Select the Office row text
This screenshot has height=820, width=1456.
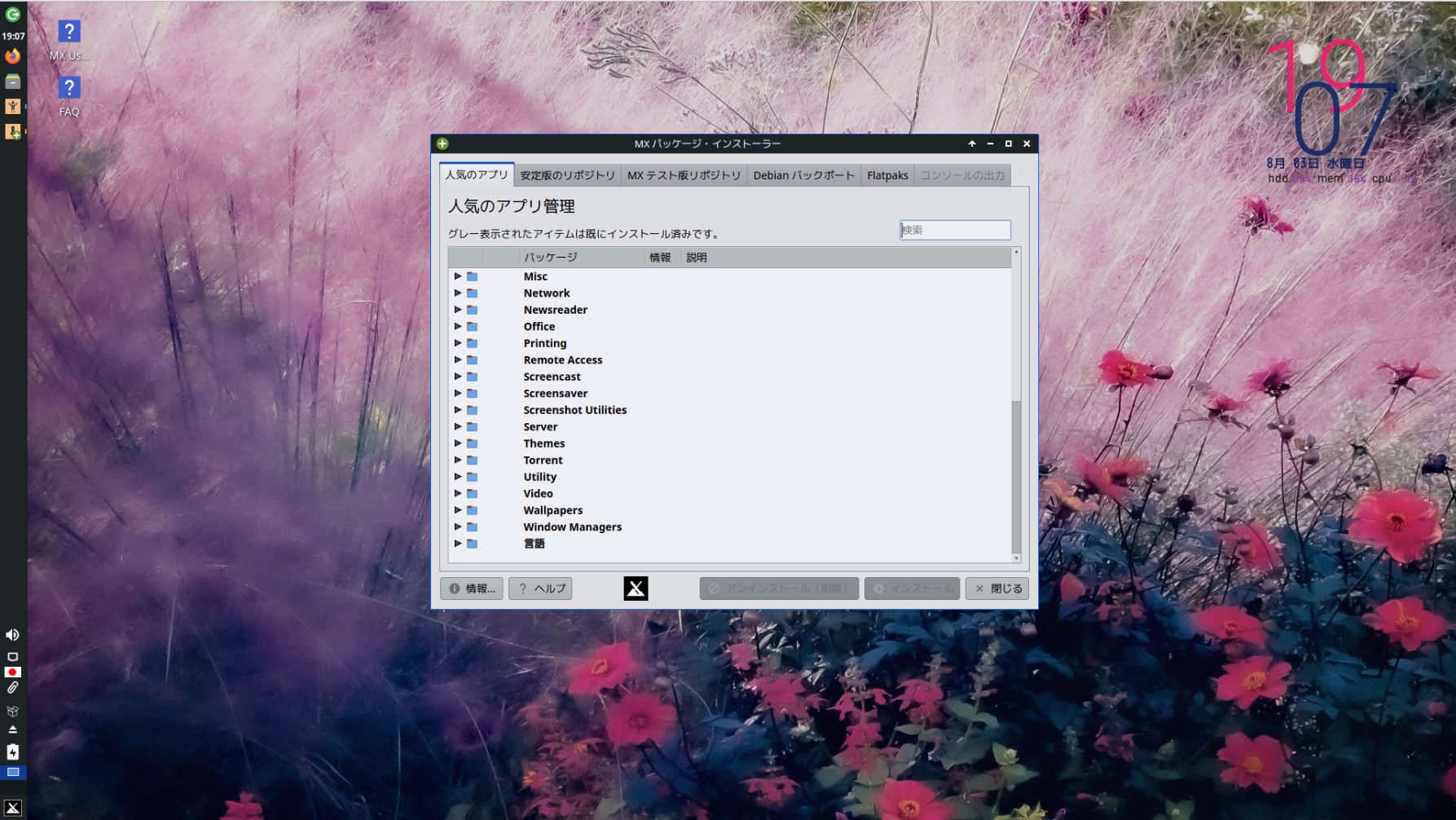pos(539,327)
